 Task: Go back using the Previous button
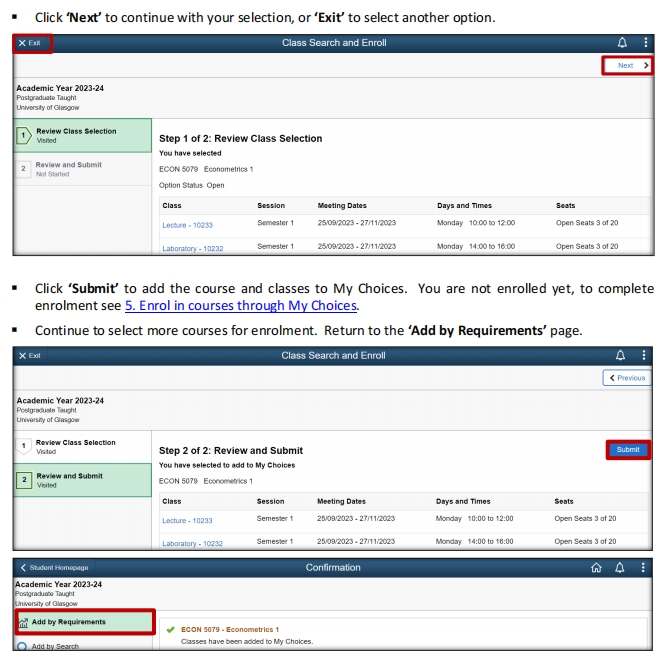point(627,378)
